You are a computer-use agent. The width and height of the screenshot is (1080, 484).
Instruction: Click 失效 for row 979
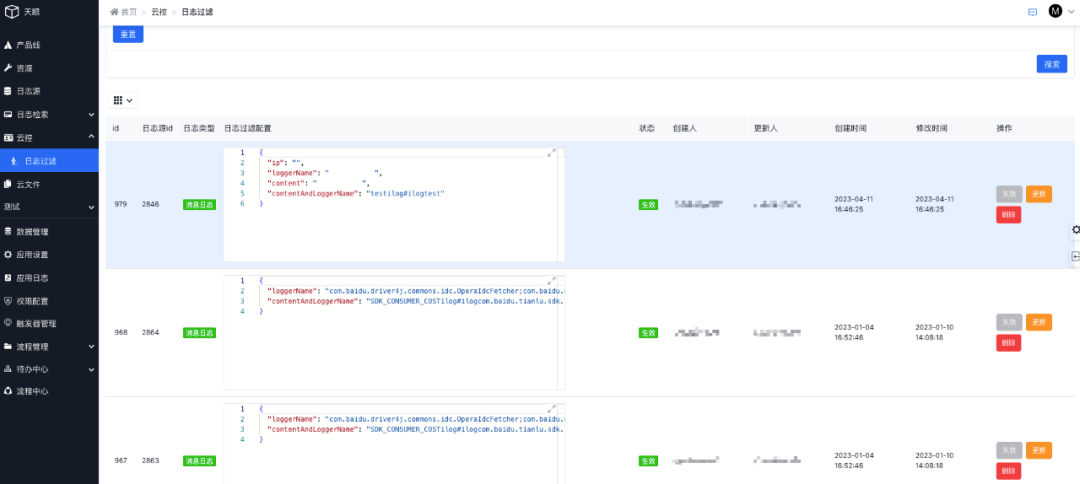(1009, 194)
